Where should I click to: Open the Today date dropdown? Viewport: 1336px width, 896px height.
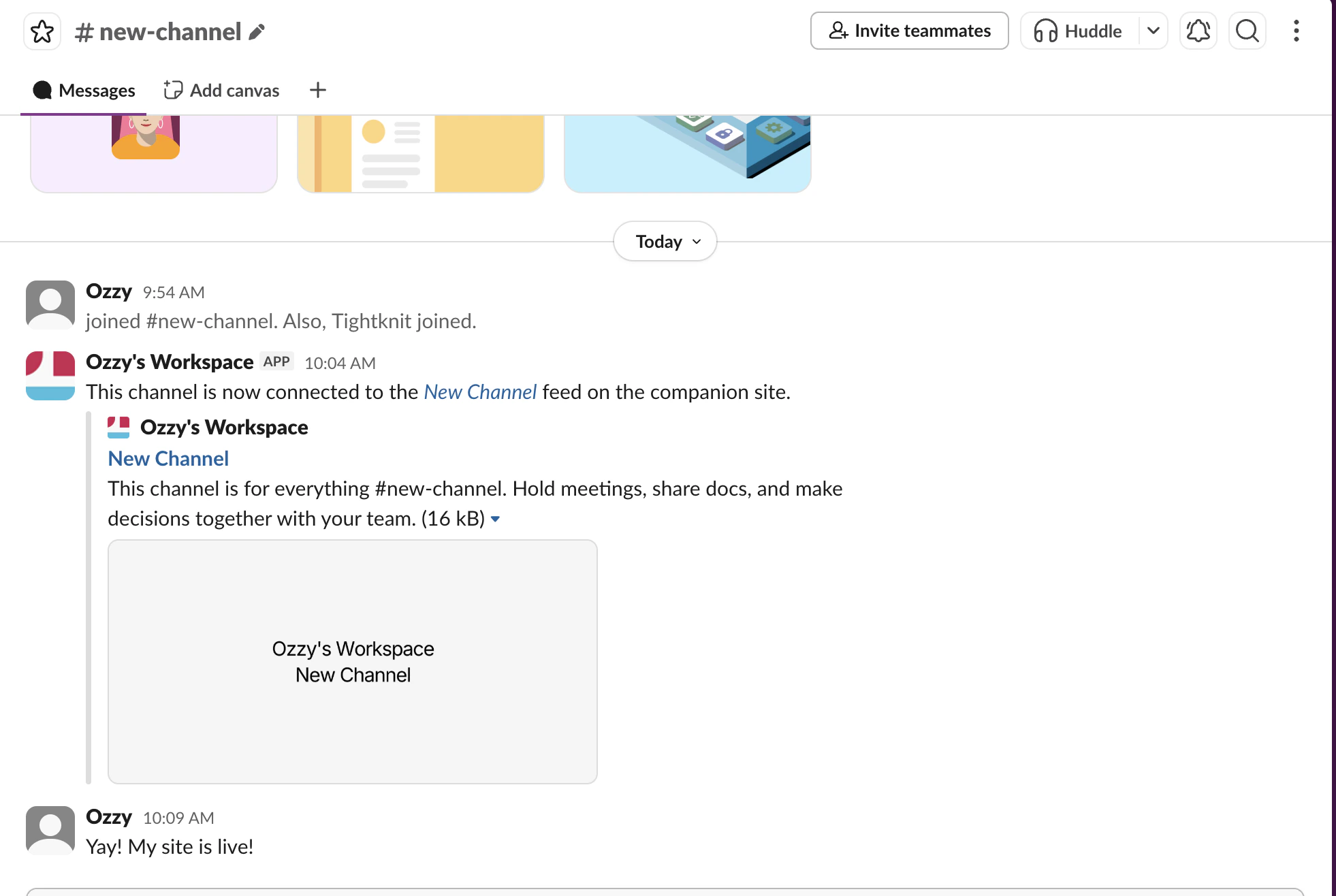(x=665, y=242)
